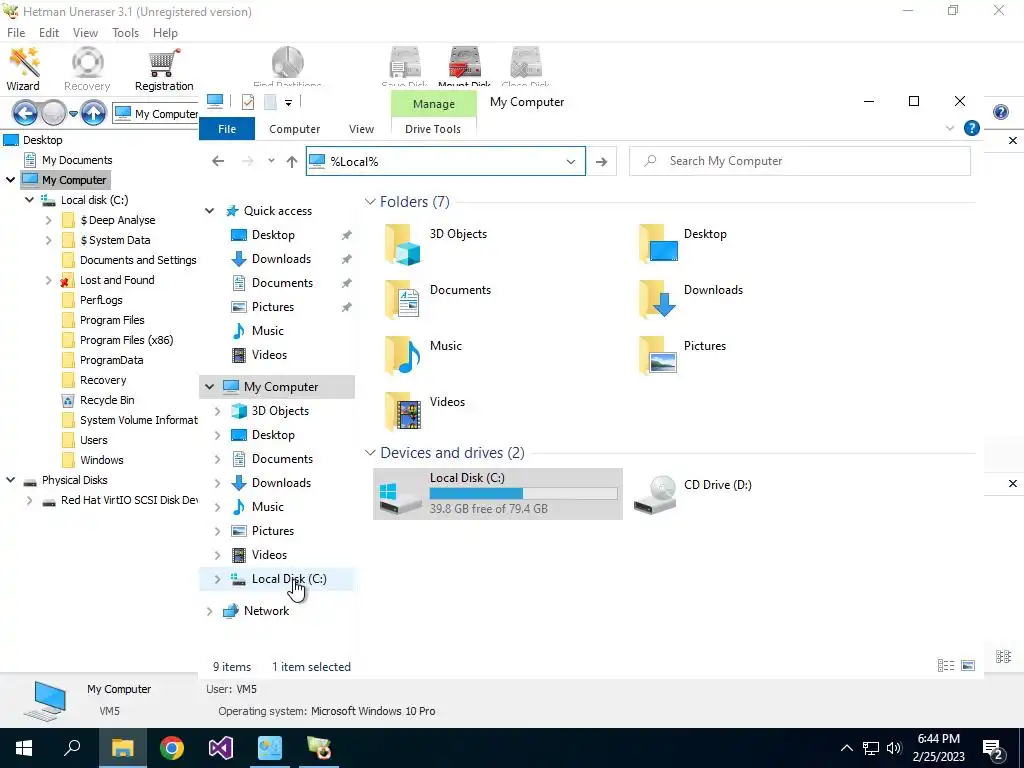Collapse Physical Disks in Hetman tree
Screen dimensions: 1024x768
(10, 480)
